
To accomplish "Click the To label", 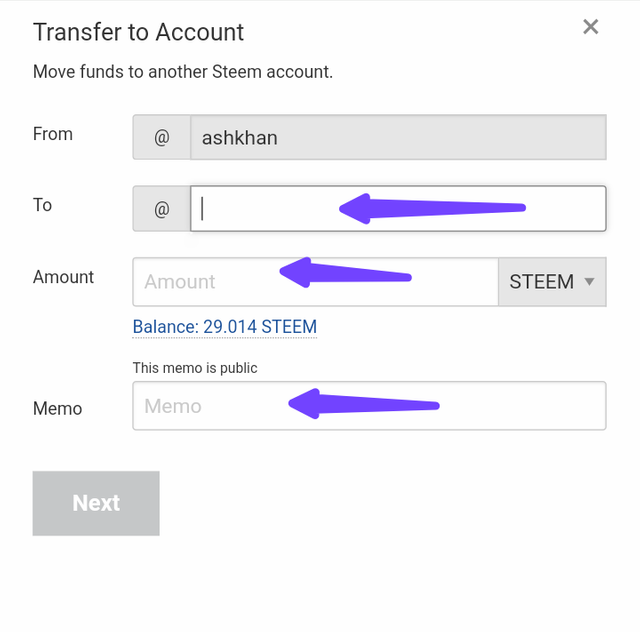I will point(42,205).
